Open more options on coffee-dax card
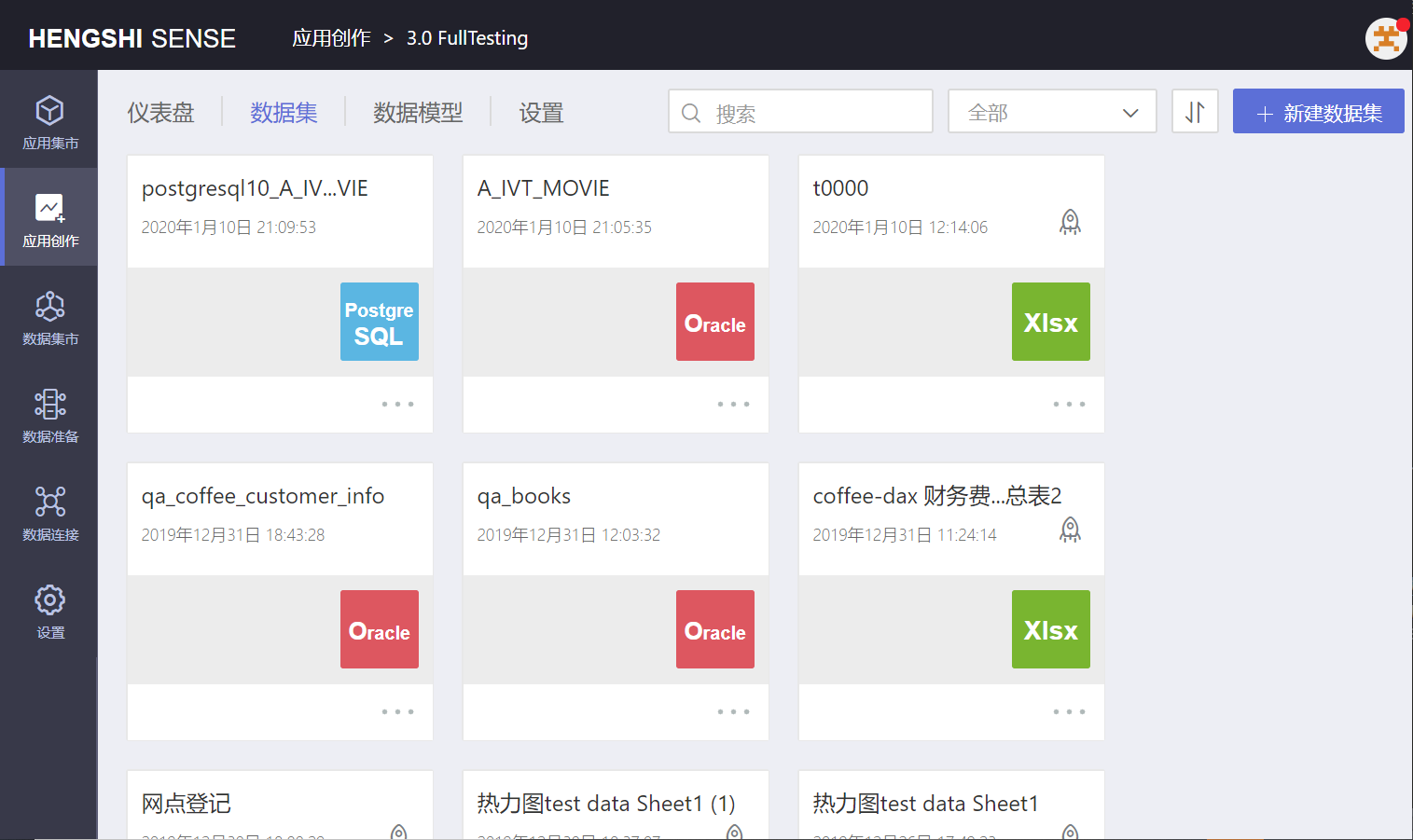Screen dimensions: 1413x840 (1069, 712)
